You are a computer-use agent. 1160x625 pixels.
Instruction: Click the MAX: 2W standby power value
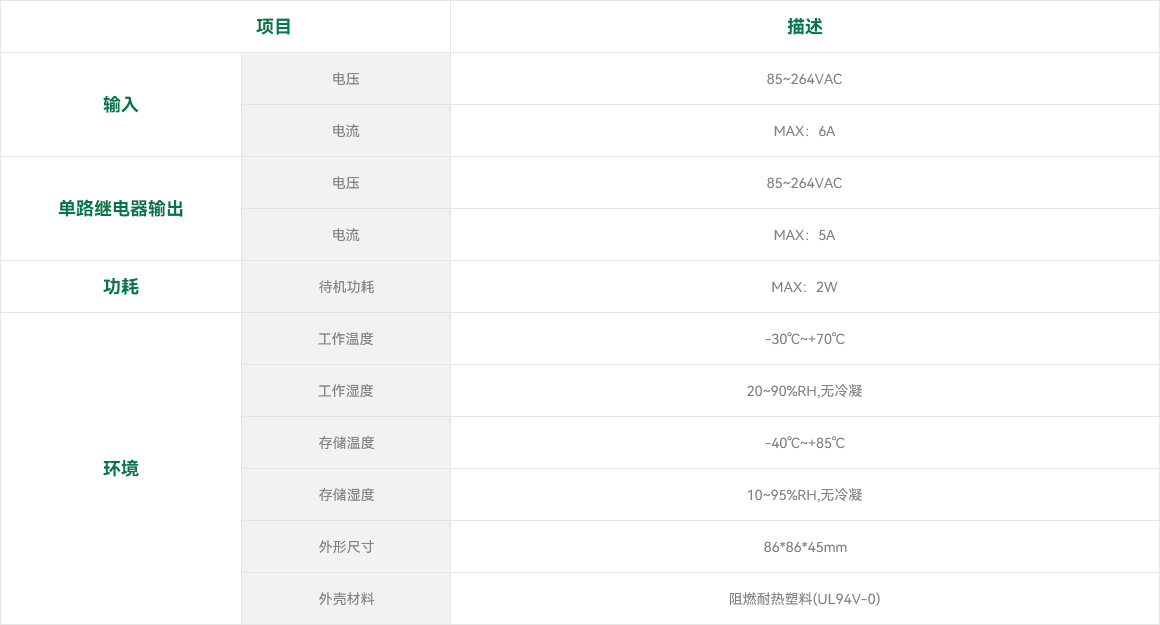click(804, 287)
